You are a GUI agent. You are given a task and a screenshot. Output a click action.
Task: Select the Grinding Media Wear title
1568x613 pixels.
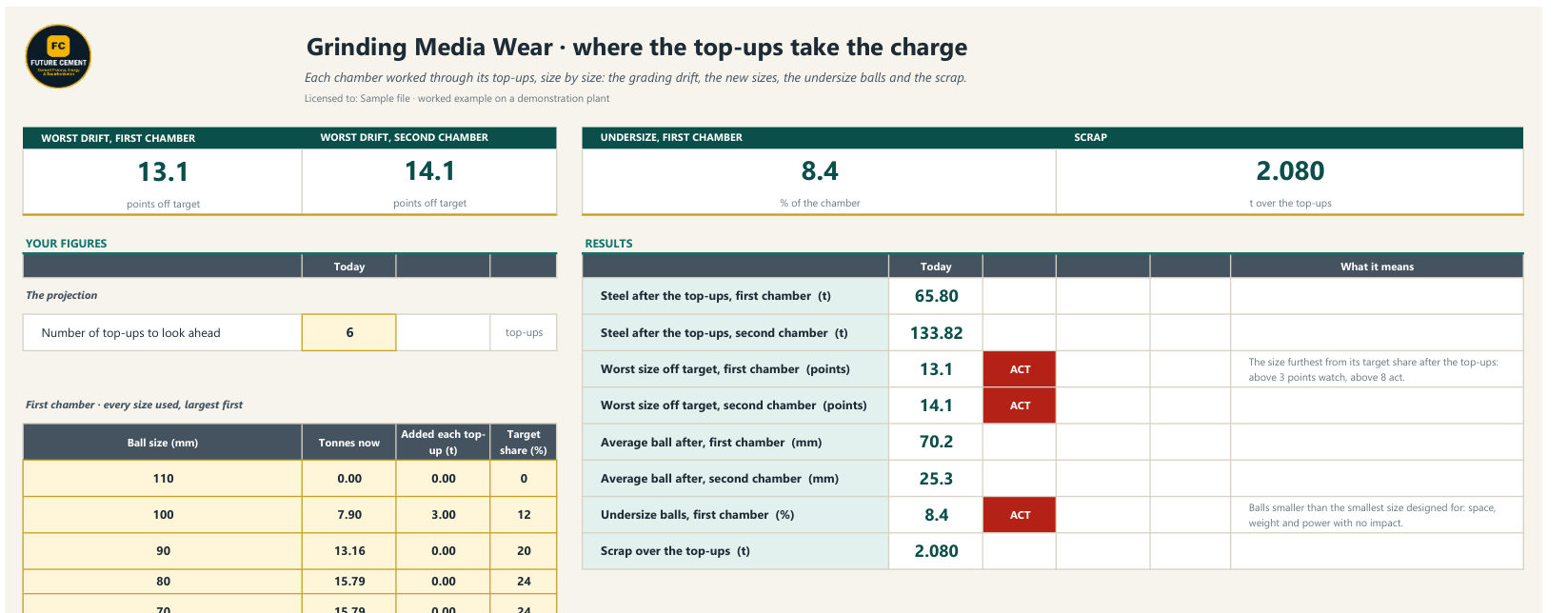point(636,47)
